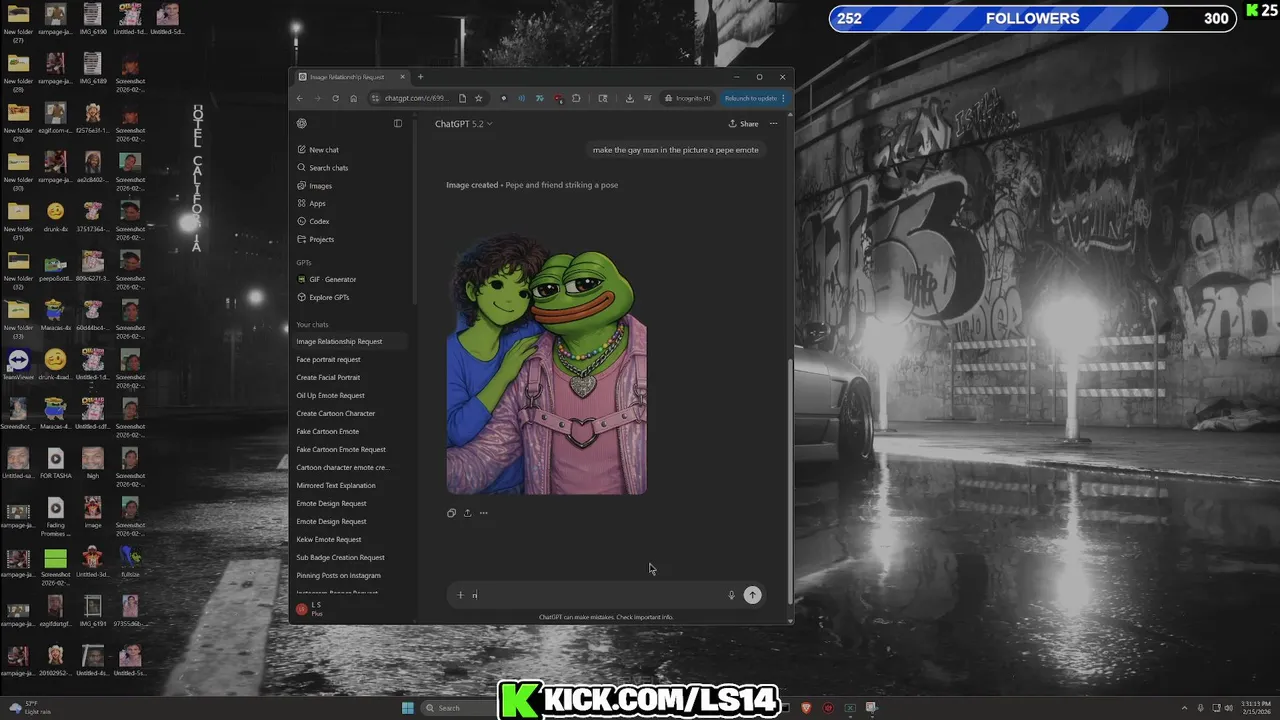
Task: Open the generated Pepe image
Action: pyautogui.click(x=546, y=363)
